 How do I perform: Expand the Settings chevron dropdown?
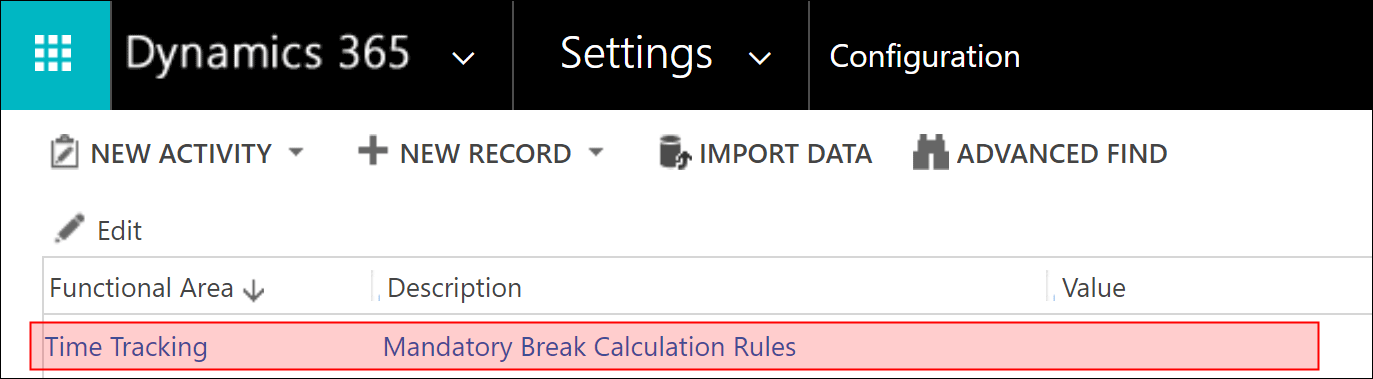[760, 58]
